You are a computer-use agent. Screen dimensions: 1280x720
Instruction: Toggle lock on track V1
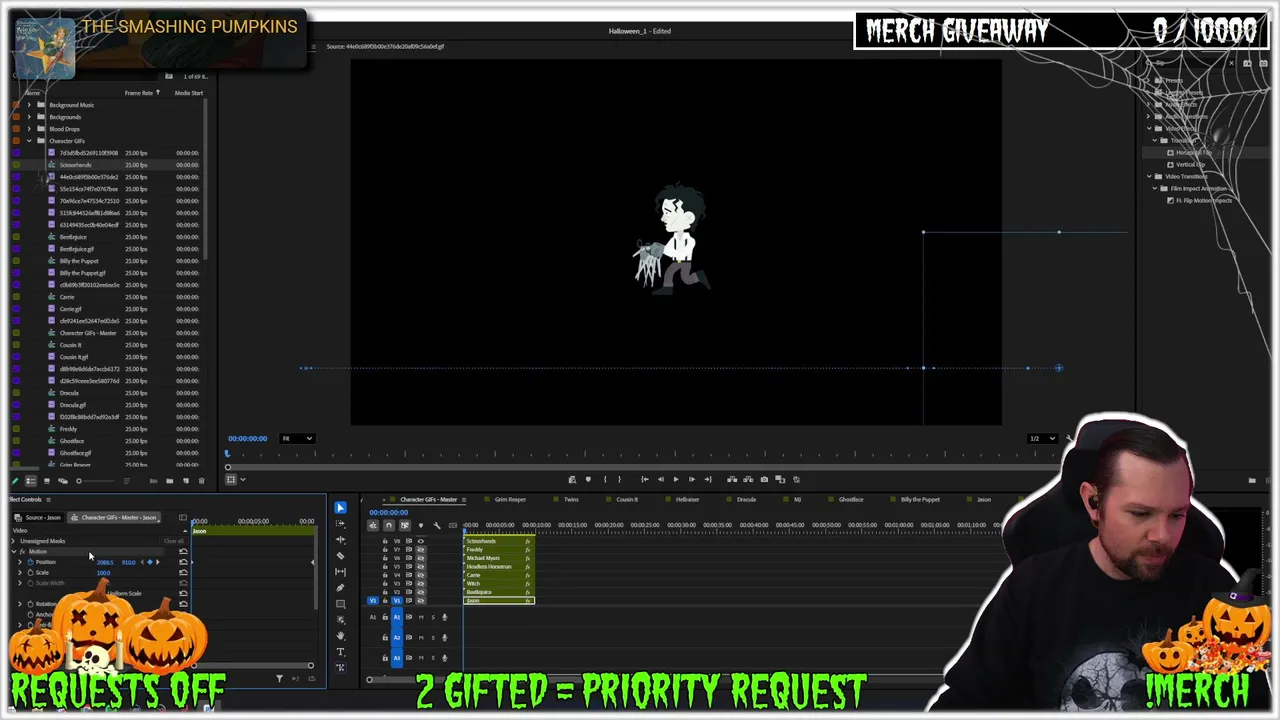[385, 601]
